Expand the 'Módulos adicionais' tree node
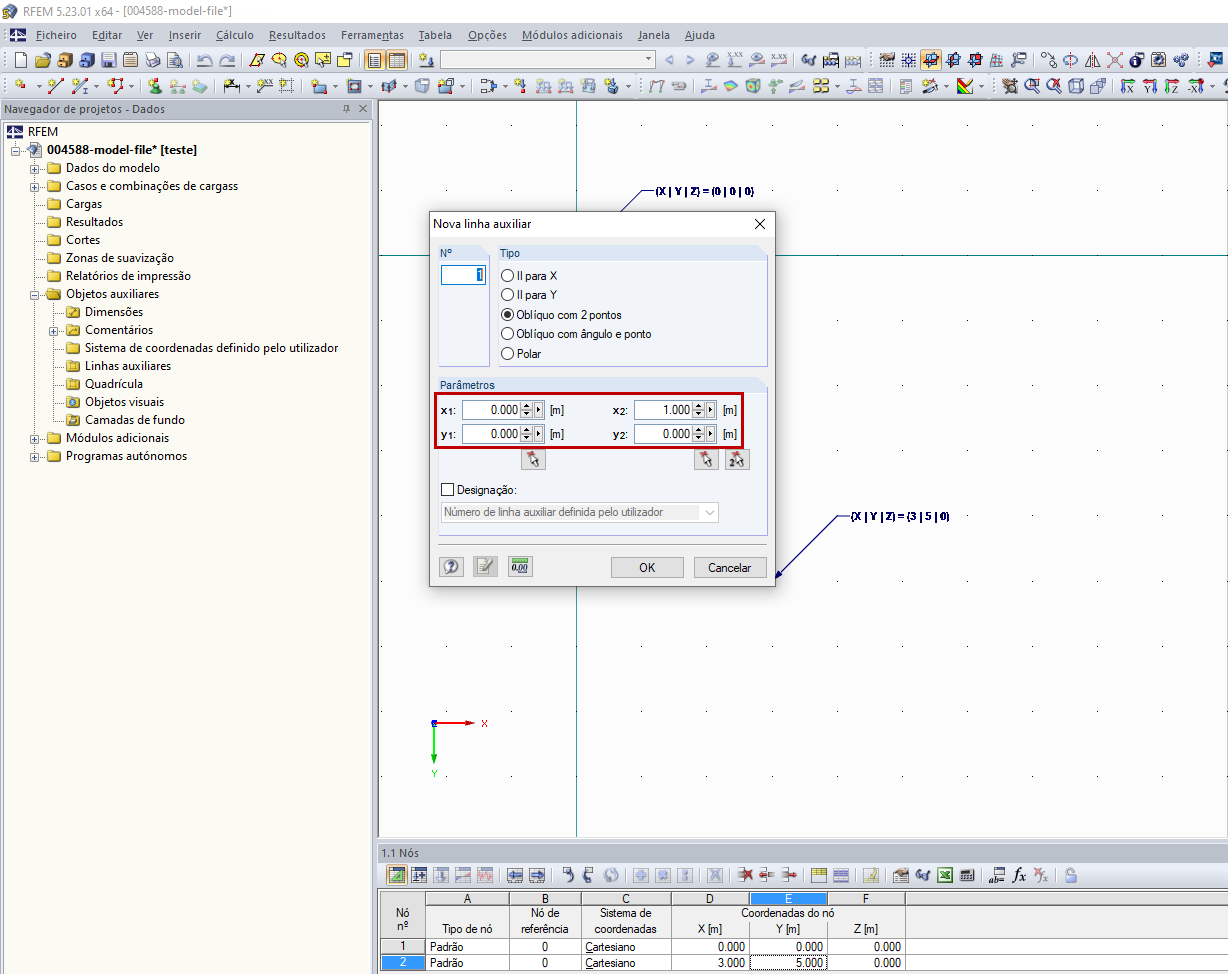The width and height of the screenshot is (1228, 974). 34,438
